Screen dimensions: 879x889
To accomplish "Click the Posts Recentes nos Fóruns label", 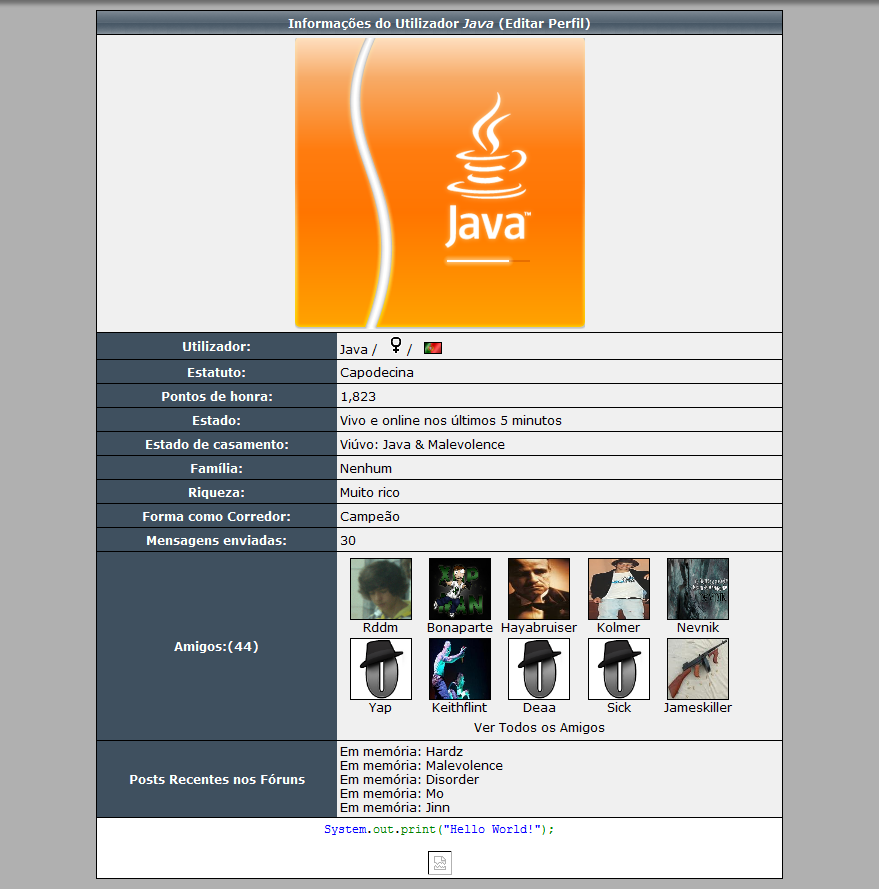I will [x=217, y=780].
